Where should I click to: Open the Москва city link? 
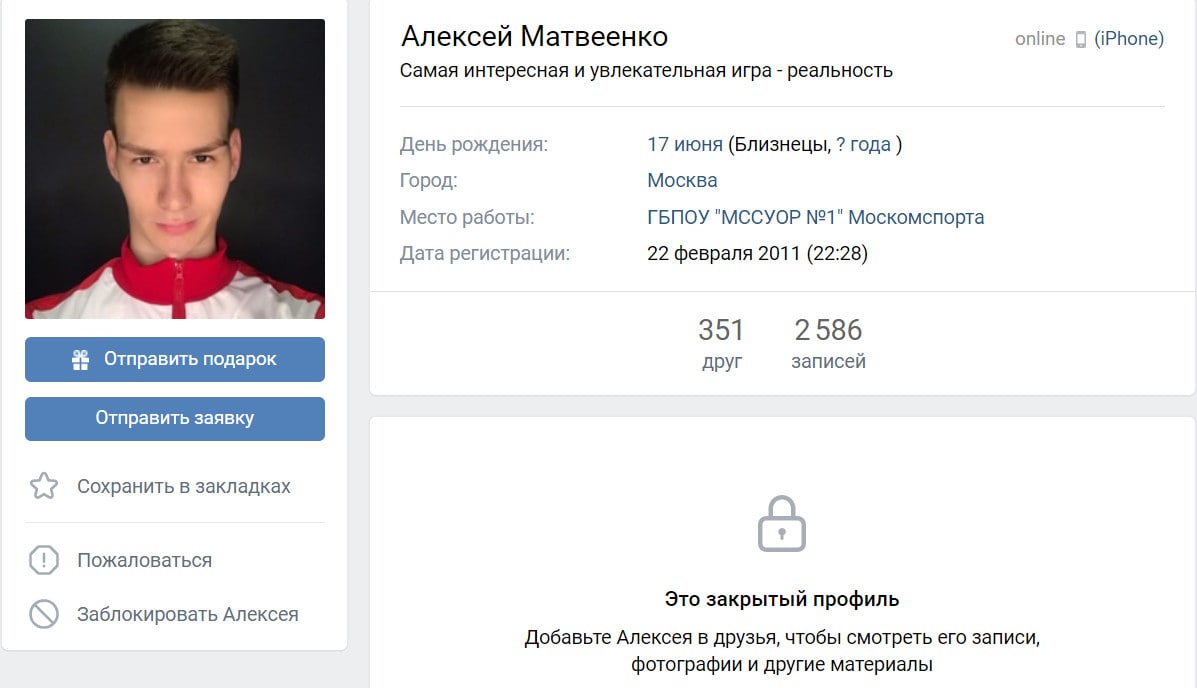[682, 180]
